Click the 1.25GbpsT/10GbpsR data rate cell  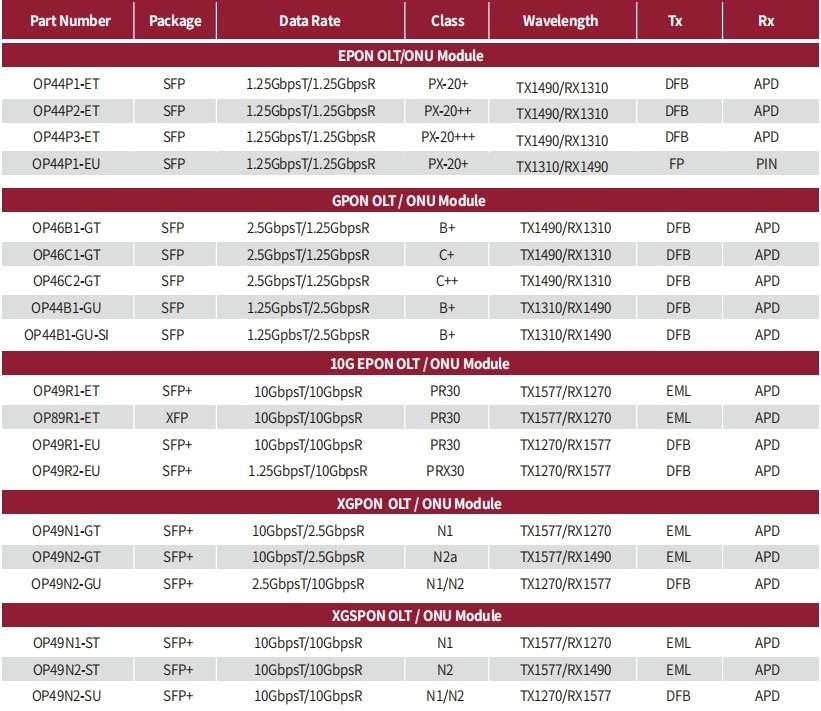click(x=308, y=471)
